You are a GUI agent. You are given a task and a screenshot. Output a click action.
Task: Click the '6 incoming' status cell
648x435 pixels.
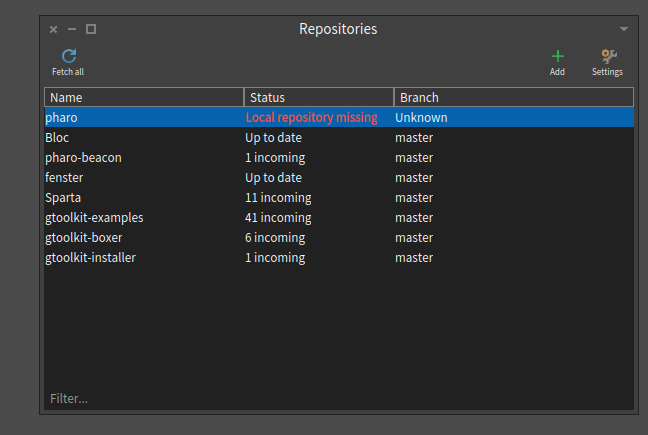tap(275, 238)
